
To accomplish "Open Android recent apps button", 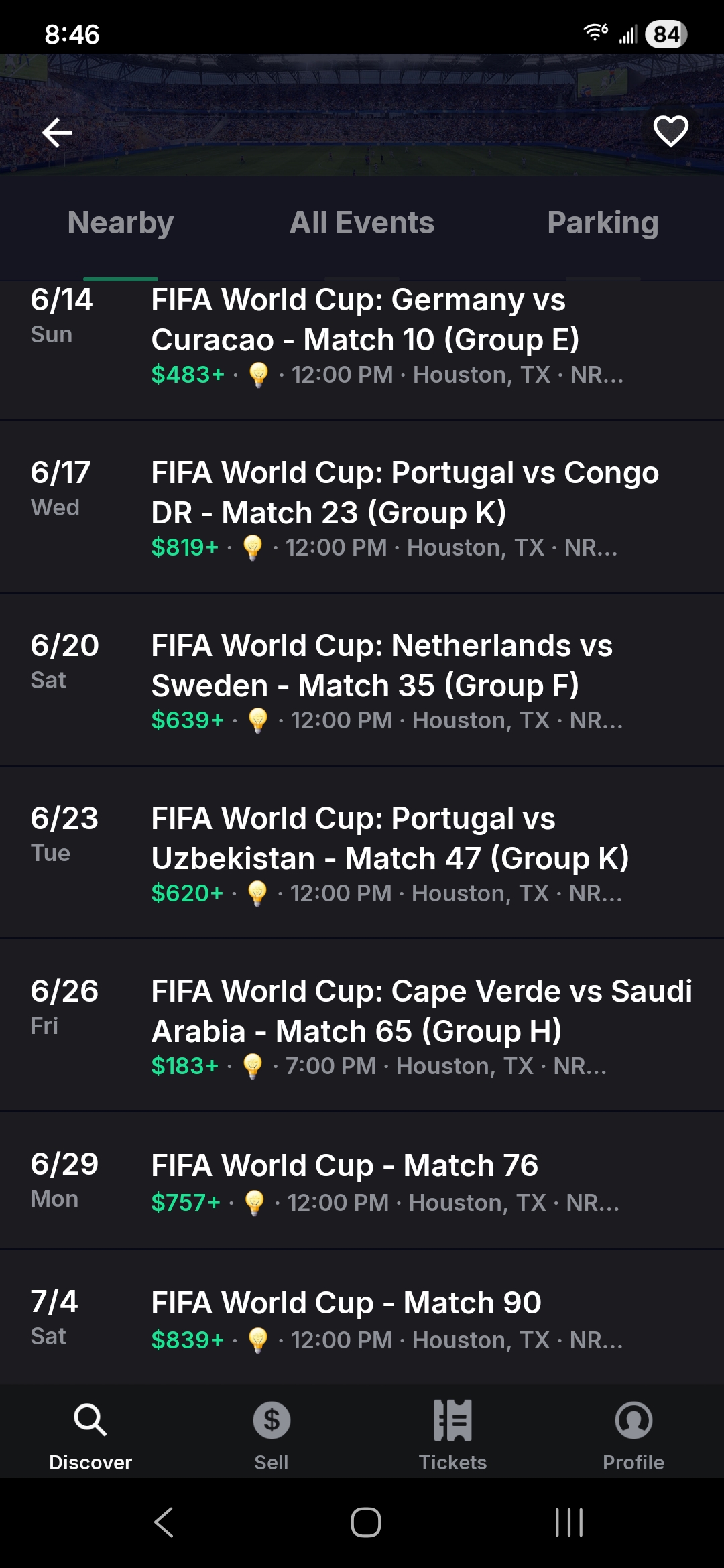I will (x=569, y=1522).
